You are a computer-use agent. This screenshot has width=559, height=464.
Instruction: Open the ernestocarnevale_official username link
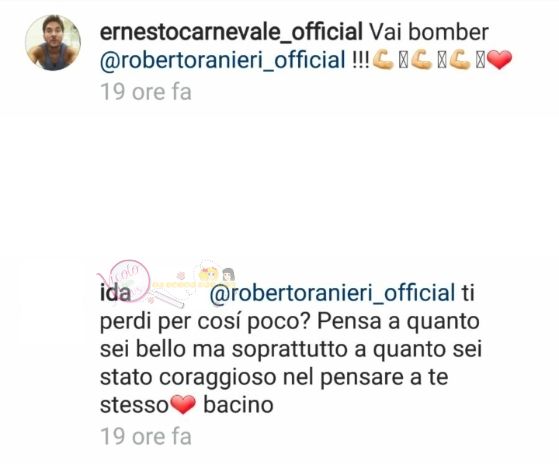click(x=231, y=32)
